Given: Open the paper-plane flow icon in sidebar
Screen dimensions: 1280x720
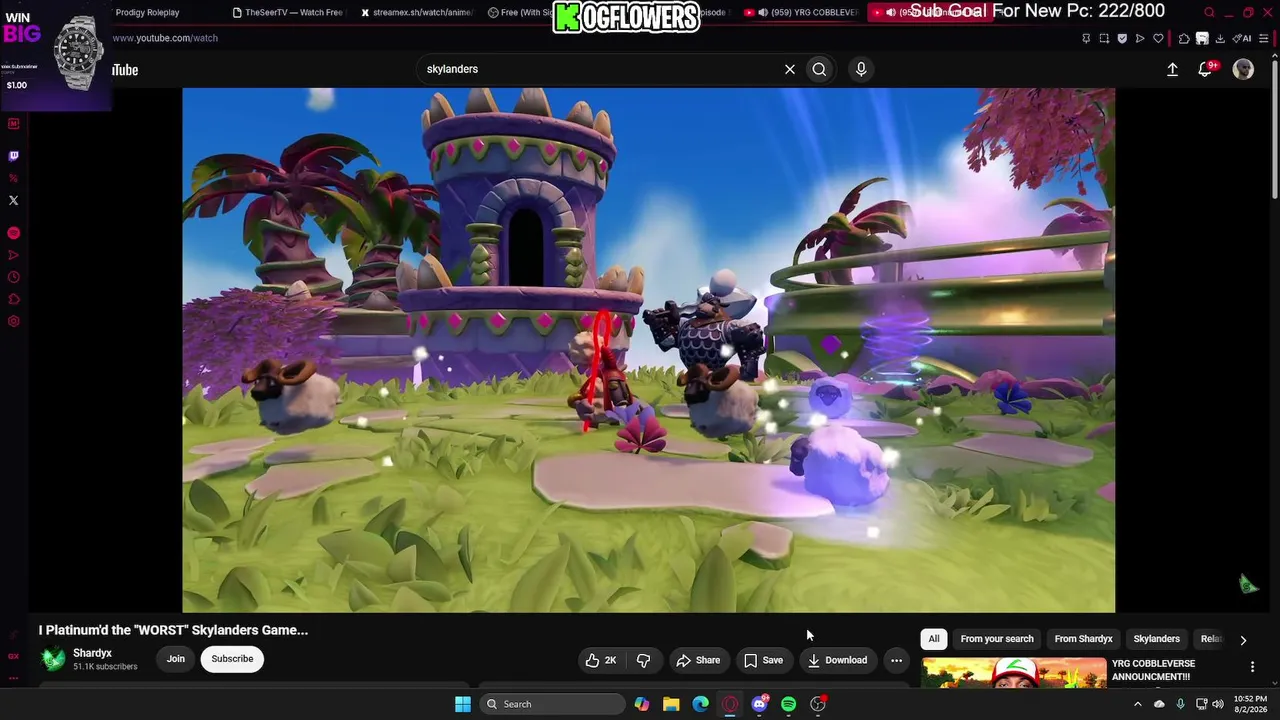Looking at the screenshot, I should pos(13,255).
